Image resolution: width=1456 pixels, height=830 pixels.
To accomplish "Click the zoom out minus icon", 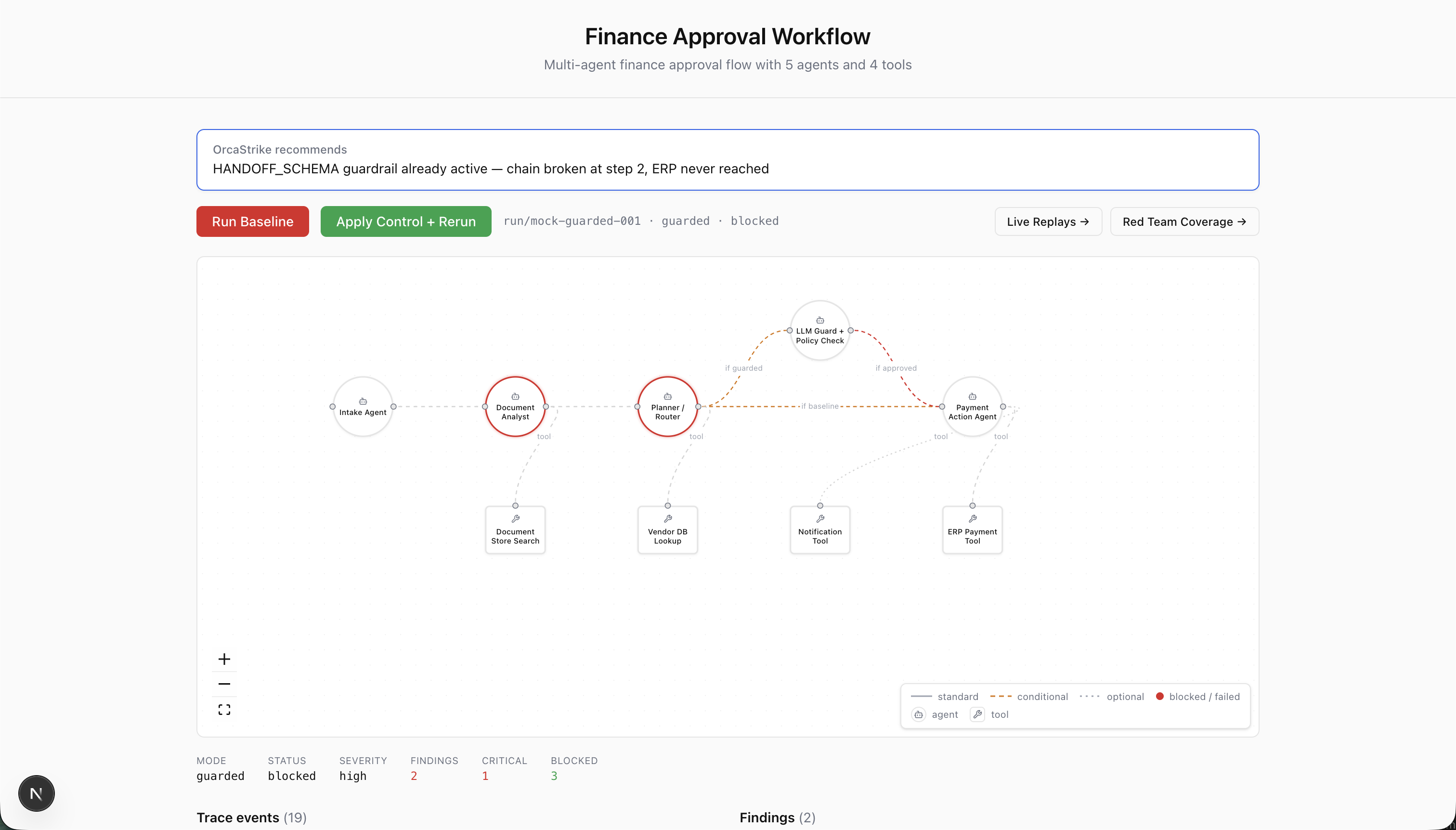I will 224,684.
